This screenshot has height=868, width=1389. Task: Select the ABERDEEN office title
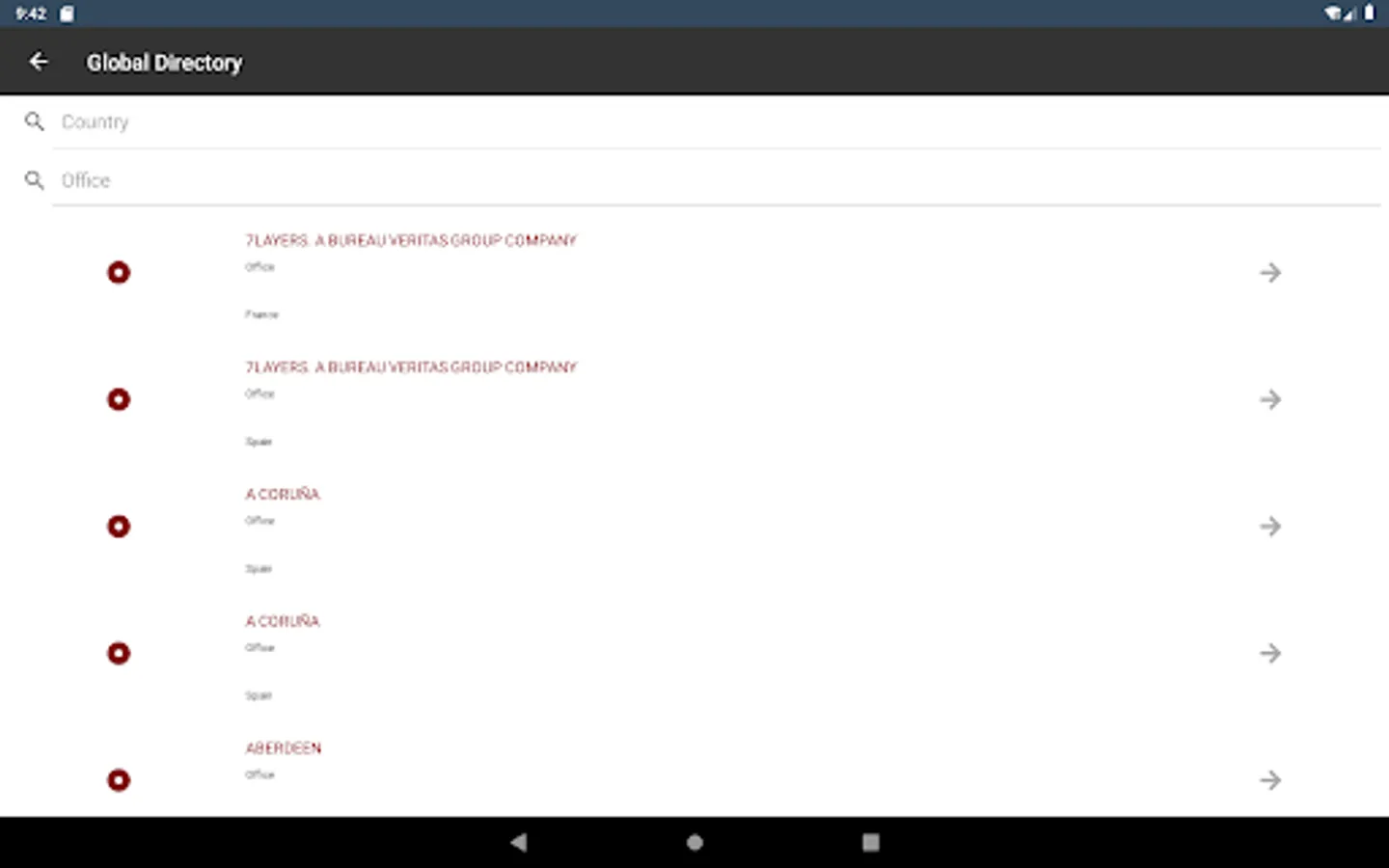coord(284,748)
